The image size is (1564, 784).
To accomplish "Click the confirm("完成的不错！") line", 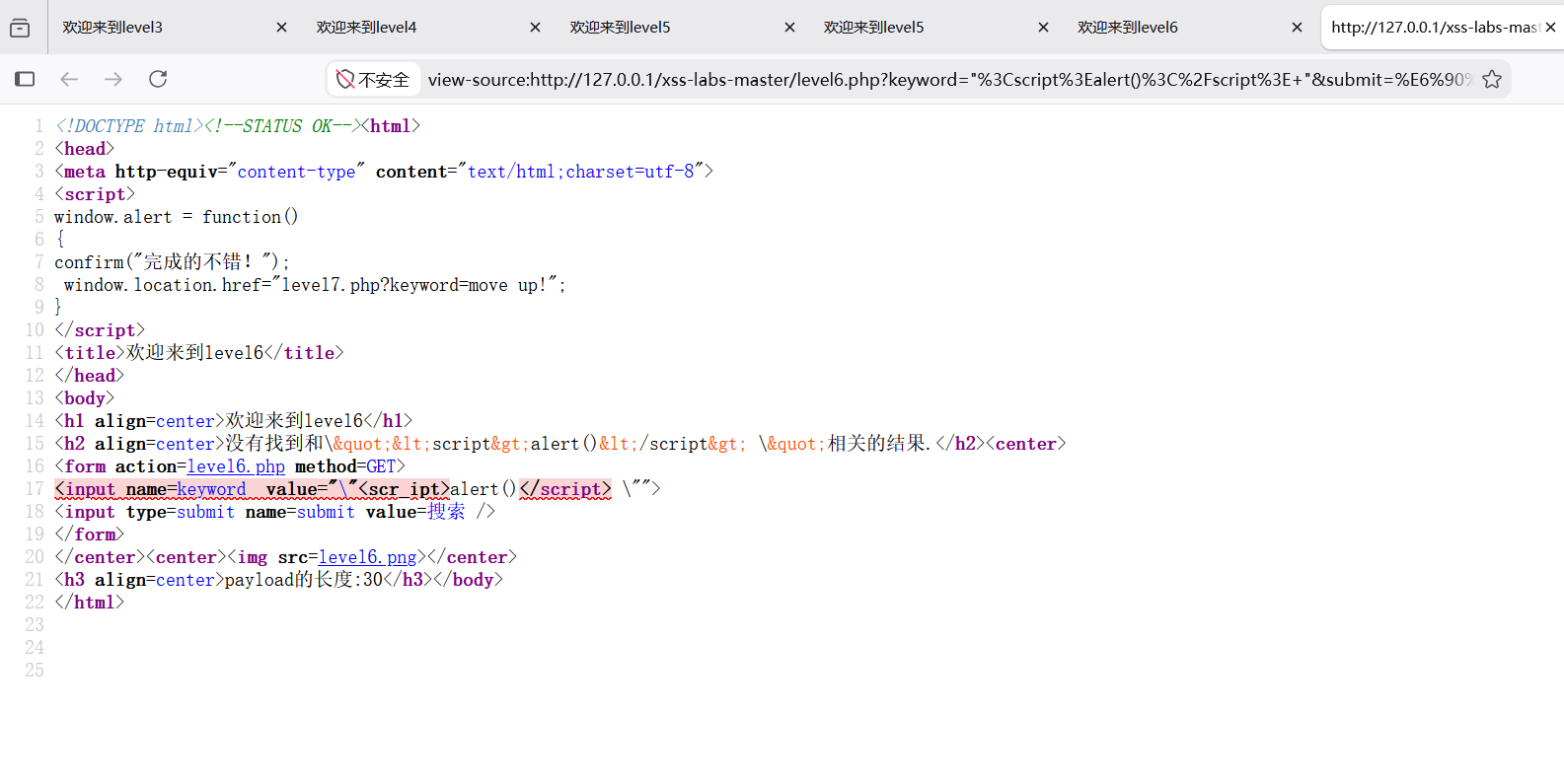I will coord(172,262).
